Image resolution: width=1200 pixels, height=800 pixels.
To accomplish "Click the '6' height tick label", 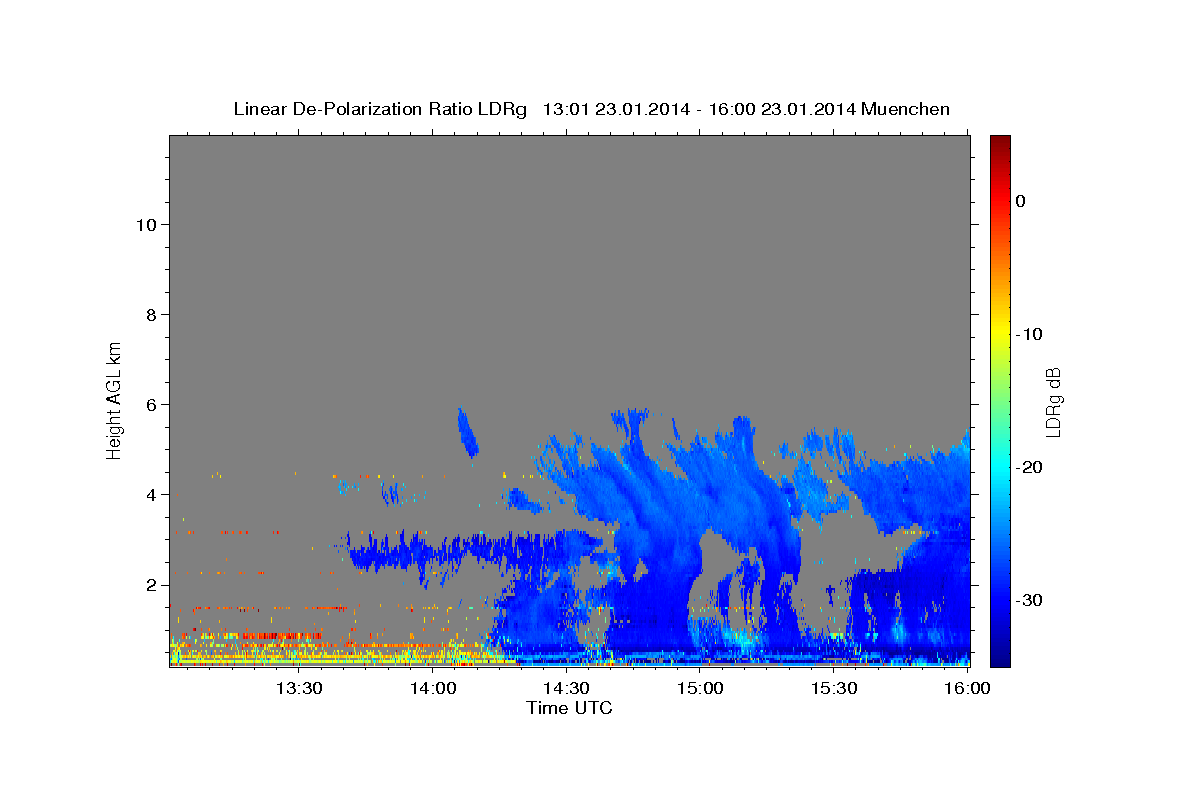I will coord(151,404).
